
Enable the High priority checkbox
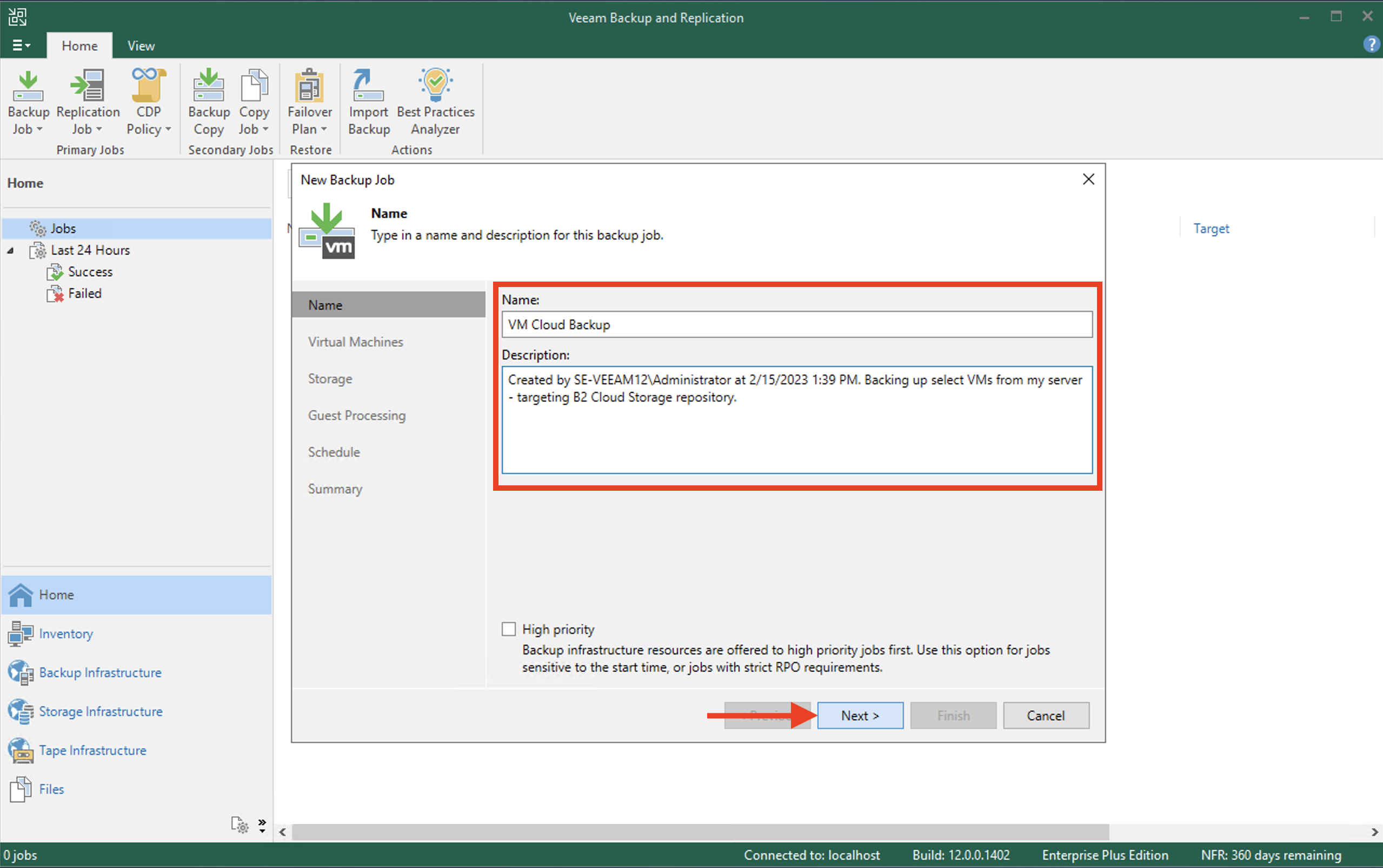pyautogui.click(x=509, y=630)
